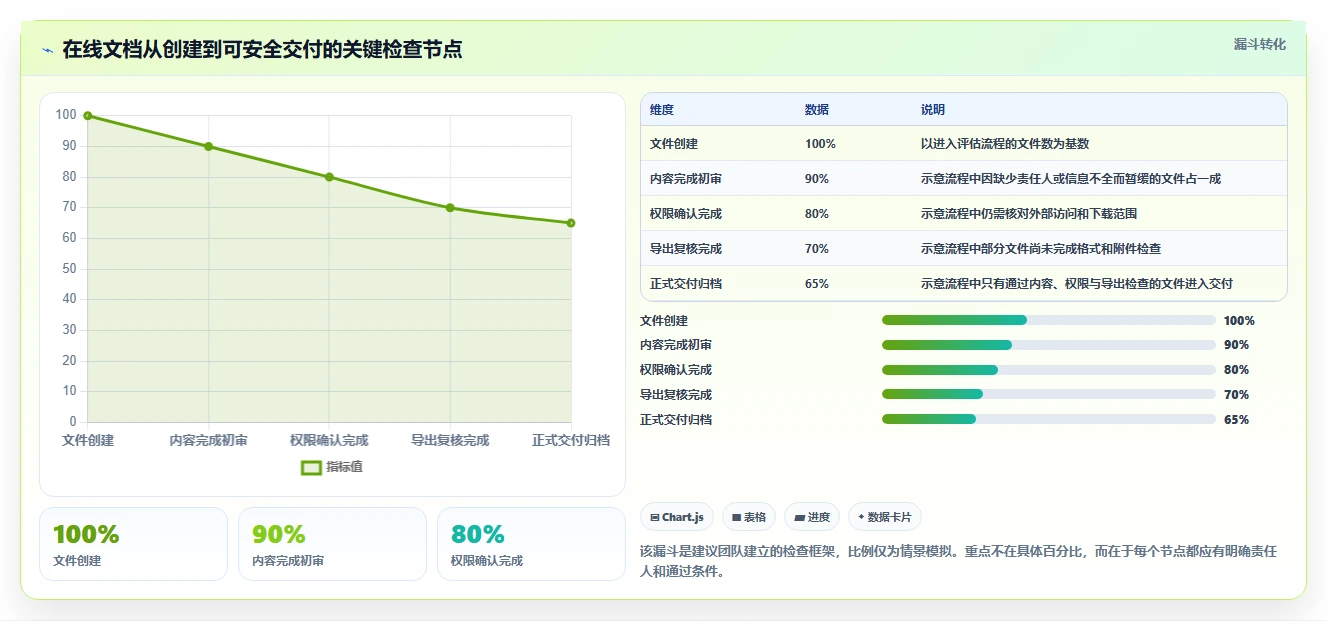The height and width of the screenshot is (621, 1327).
Task: Open the 80% 权限确认完成 data card
Action: [x=531, y=544]
